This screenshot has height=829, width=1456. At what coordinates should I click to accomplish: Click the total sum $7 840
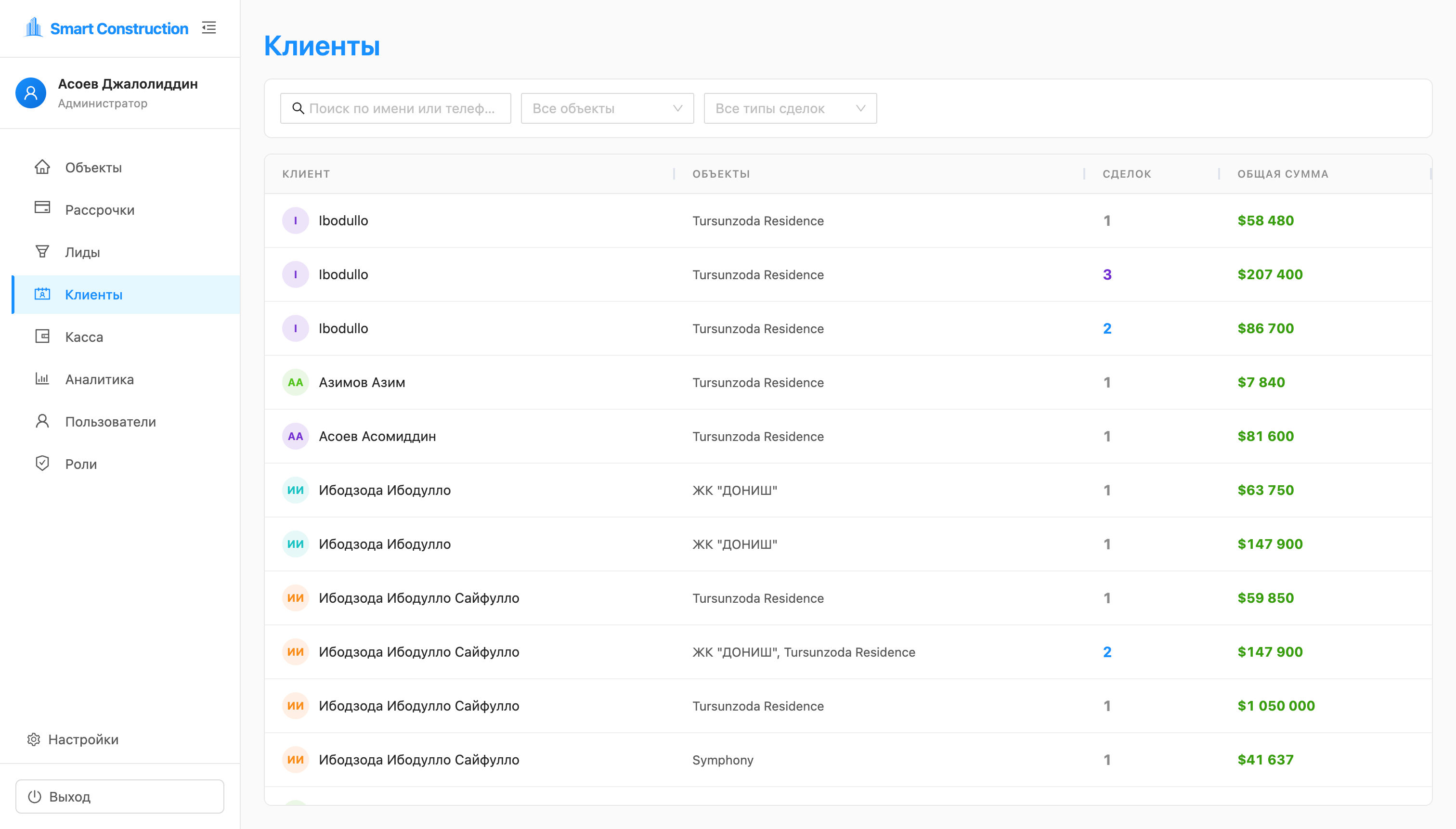coord(1261,382)
